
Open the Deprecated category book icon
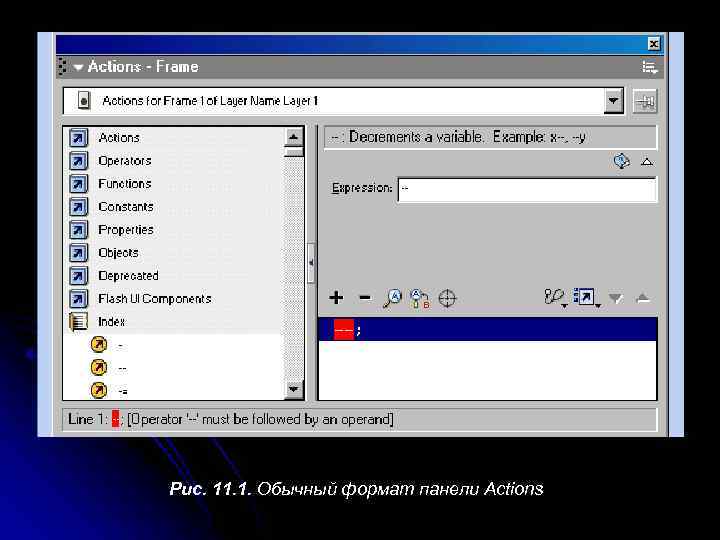tap(79, 276)
